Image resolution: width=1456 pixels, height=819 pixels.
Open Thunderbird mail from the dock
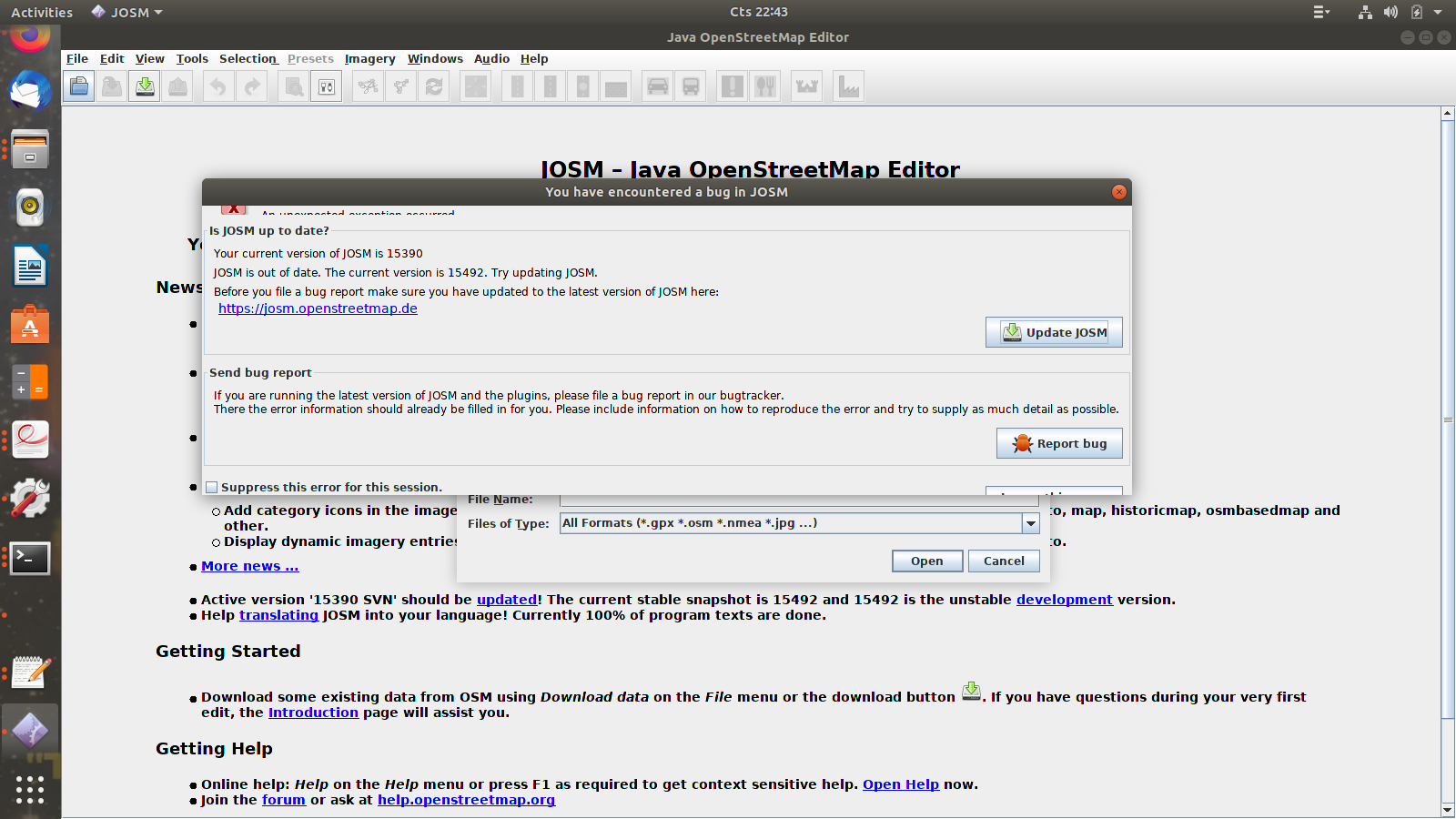tap(30, 91)
